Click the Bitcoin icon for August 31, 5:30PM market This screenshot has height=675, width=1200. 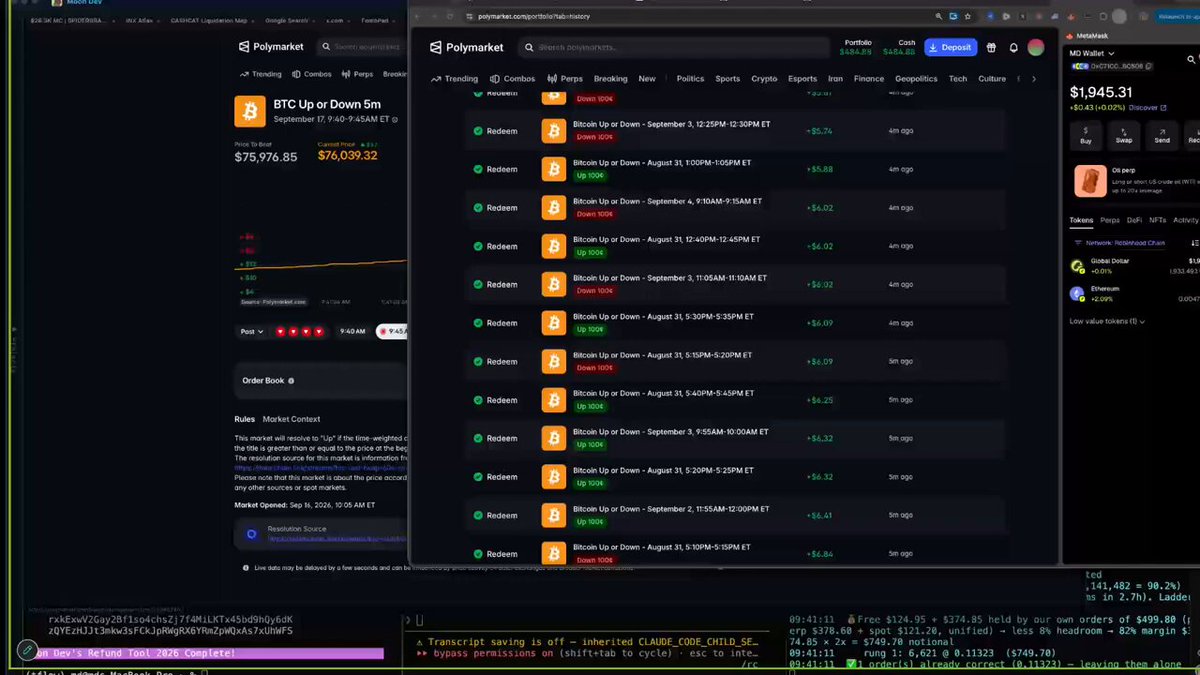(554, 323)
